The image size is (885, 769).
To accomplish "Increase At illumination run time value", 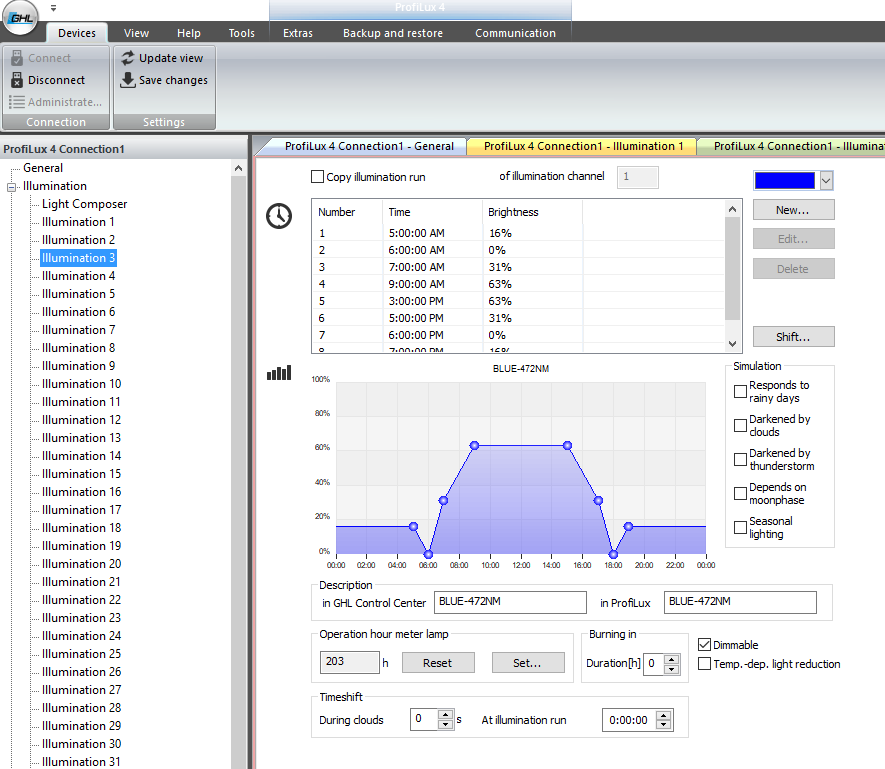I will (x=664, y=715).
